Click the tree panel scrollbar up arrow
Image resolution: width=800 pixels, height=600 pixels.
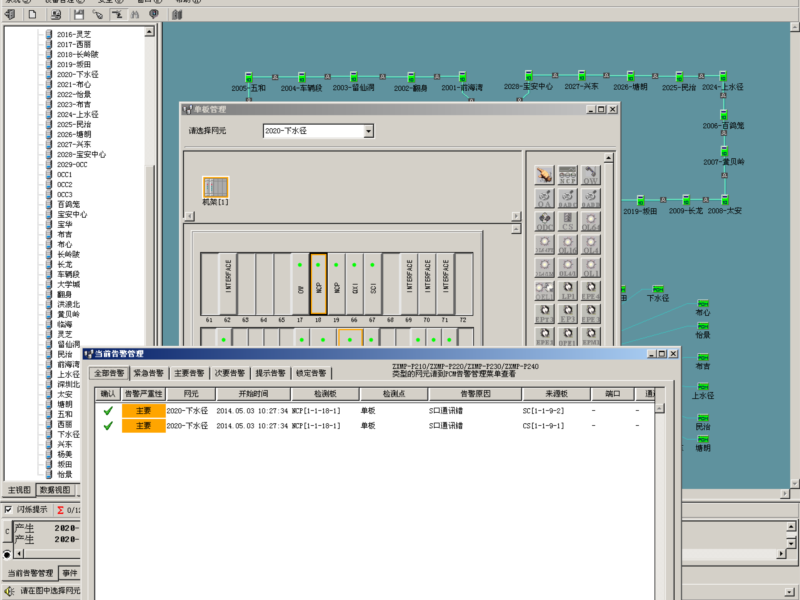coord(149,33)
